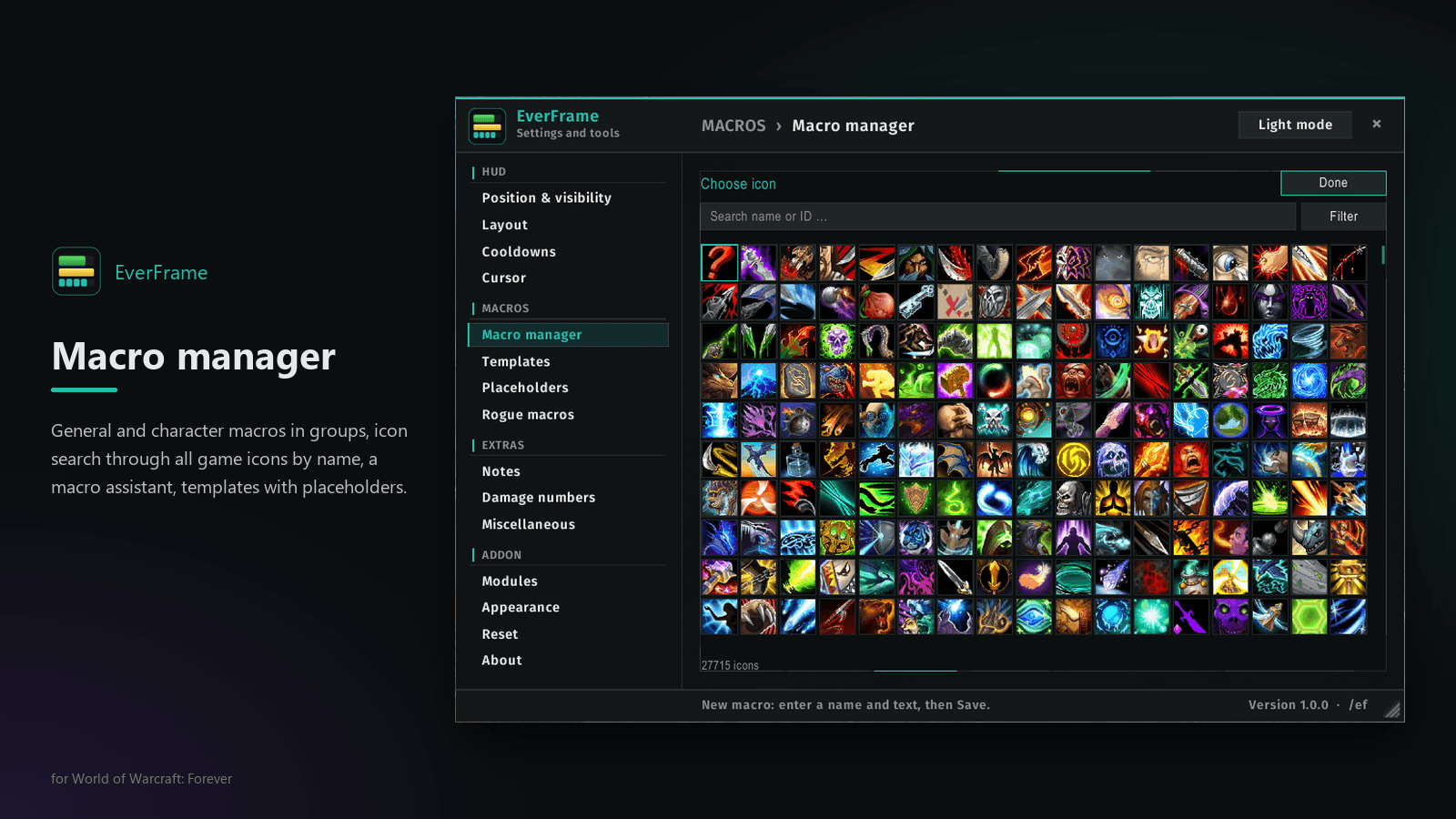The height and width of the screenshot is (819, 1456).
Task: Choose the roaring brown bear icon
Action: coord(876,616)
